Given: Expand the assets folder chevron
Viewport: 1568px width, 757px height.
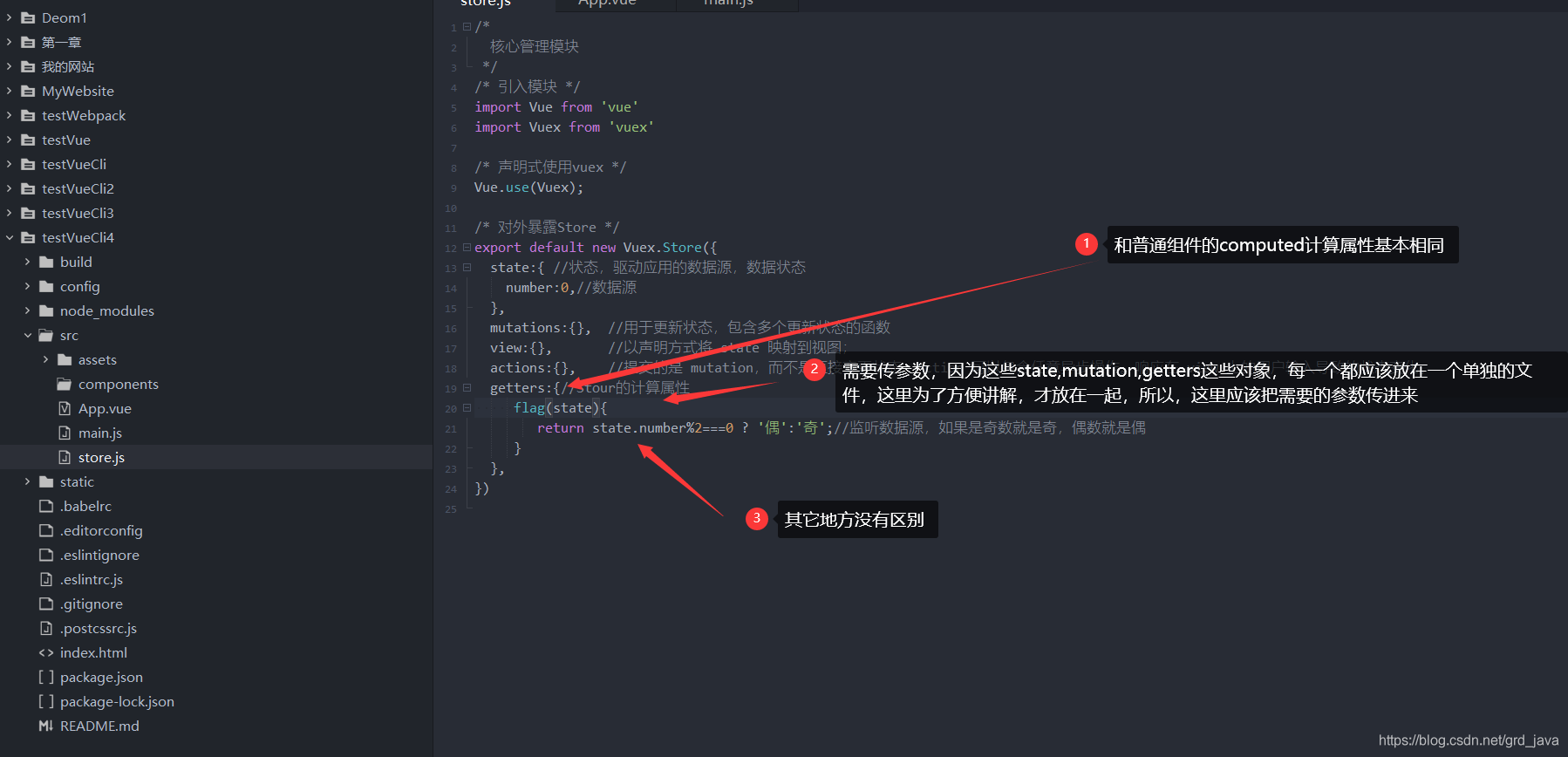Looking at the screenshot, I should pyautogui.click(x=46, y=359).
